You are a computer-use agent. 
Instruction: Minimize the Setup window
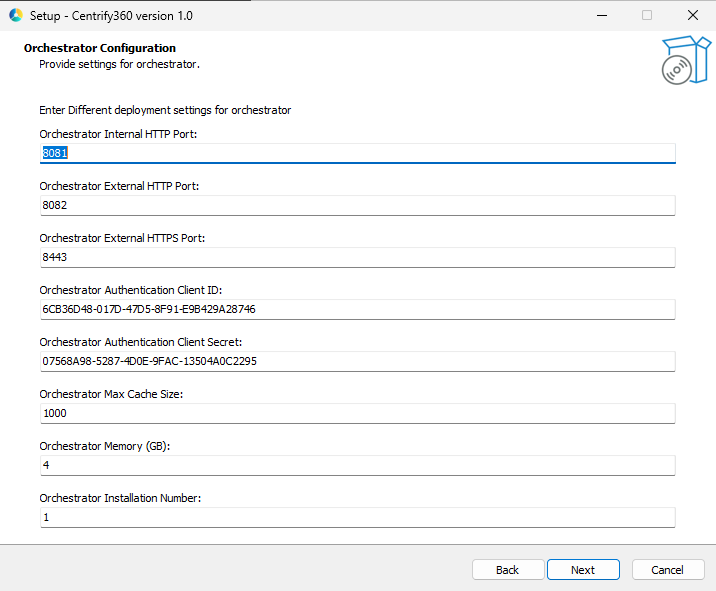tap(602, 16)
